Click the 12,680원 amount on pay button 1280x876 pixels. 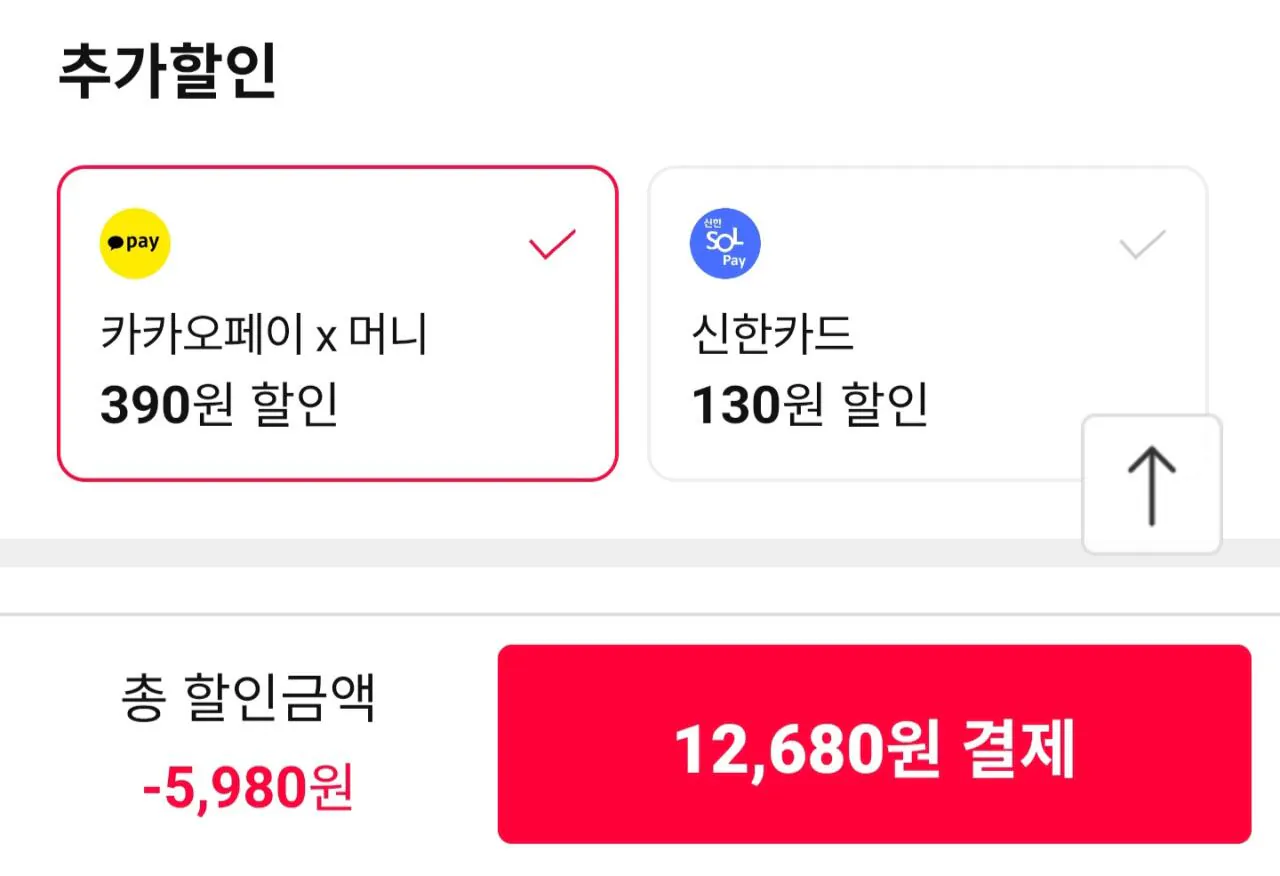point(807,748)
